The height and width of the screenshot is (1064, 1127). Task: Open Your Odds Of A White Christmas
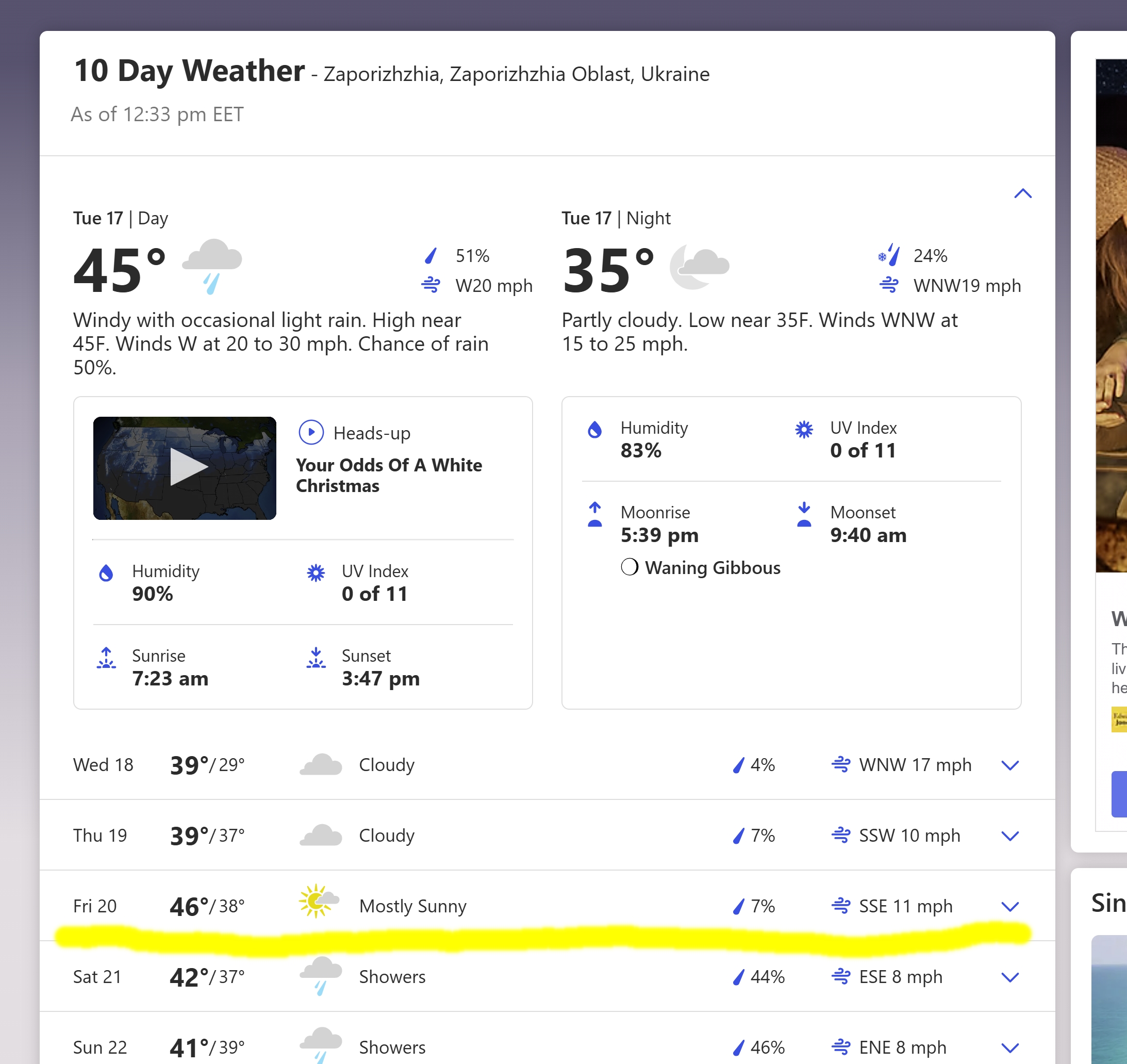pos(389,476)
